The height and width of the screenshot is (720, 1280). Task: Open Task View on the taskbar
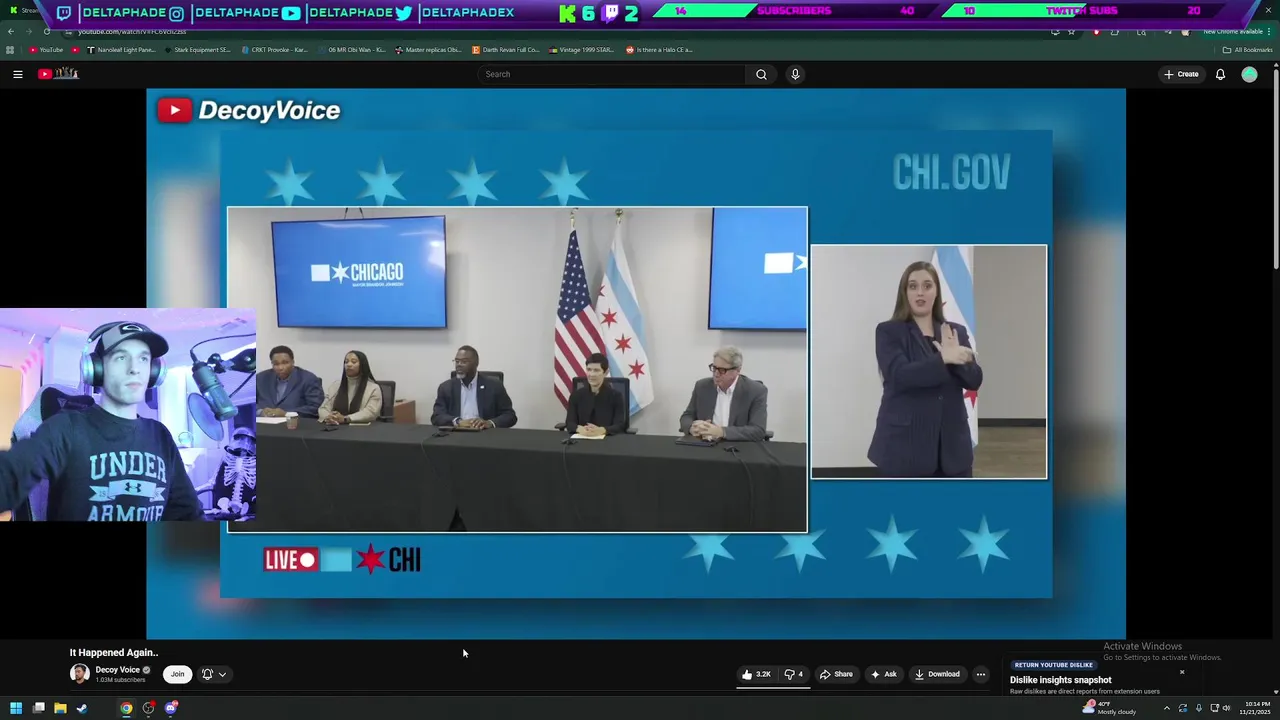(38, 708)
